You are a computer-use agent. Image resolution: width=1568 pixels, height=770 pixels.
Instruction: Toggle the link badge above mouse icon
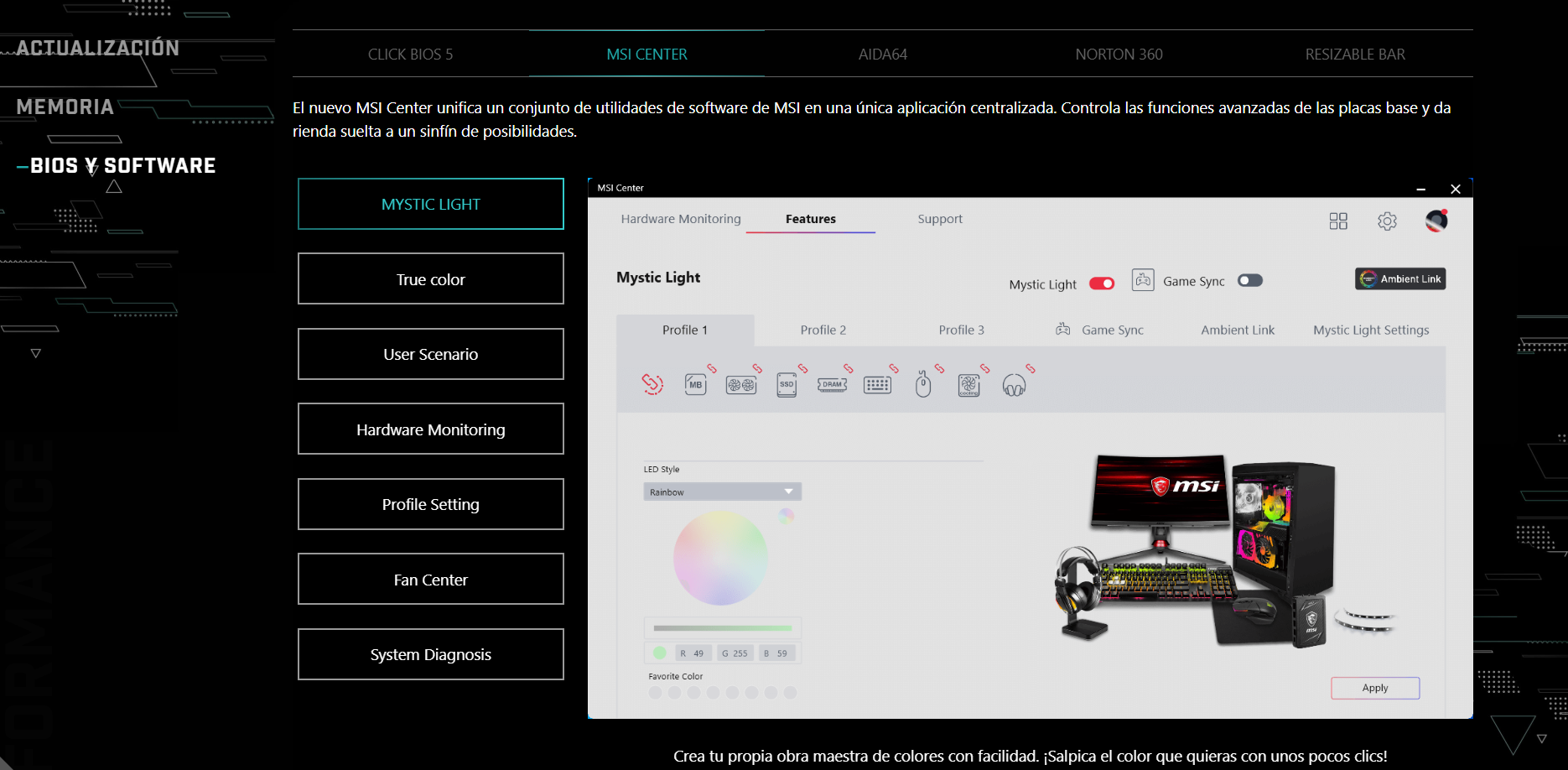(x=939, y=368)
